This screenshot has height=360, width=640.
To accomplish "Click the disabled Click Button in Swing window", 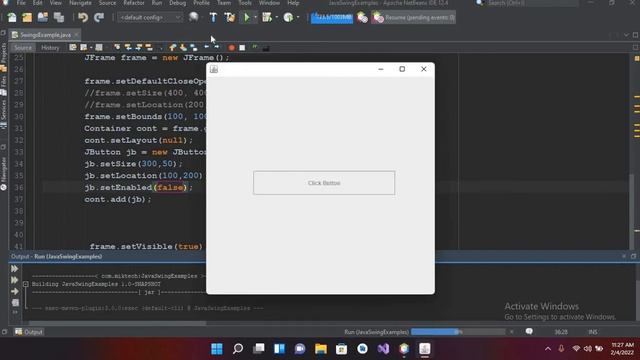I will tap(324, 183).
